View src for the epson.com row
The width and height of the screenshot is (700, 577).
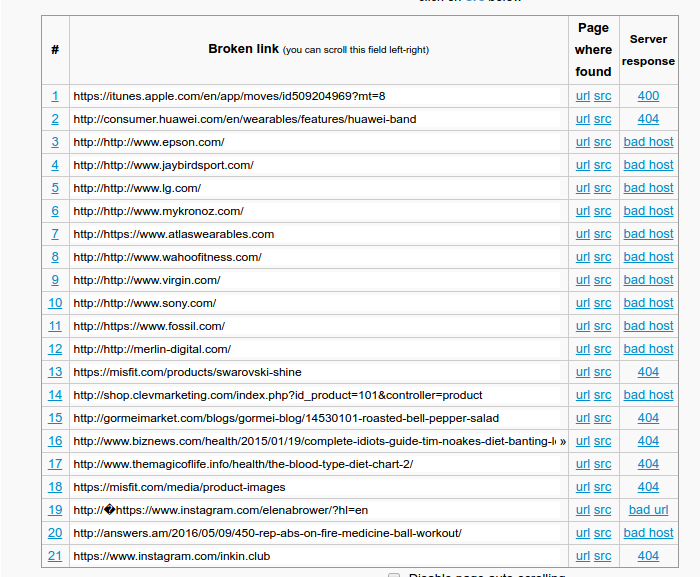(x=602, y=142)
